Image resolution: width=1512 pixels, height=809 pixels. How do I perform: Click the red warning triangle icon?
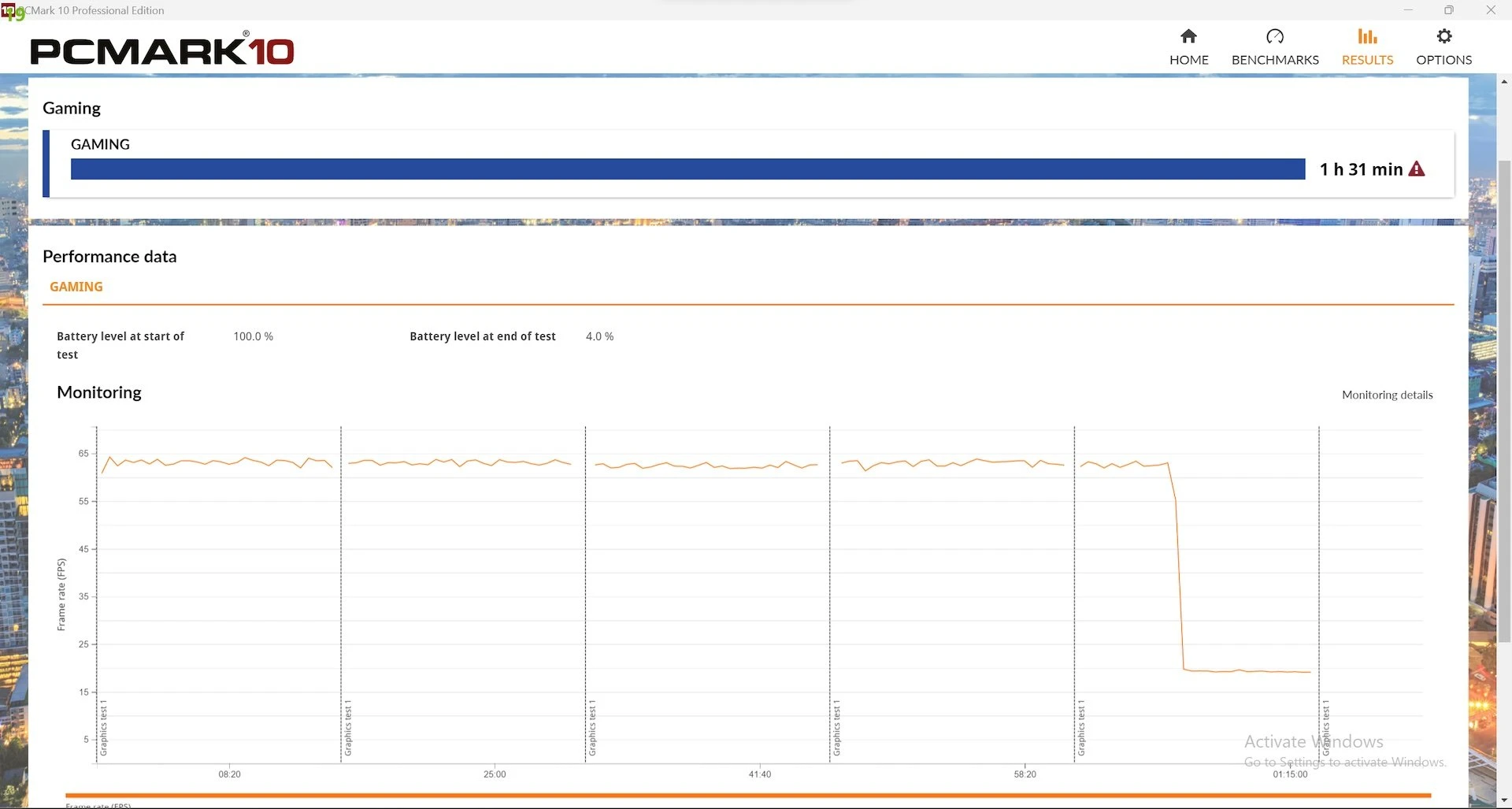(1417, 169)
